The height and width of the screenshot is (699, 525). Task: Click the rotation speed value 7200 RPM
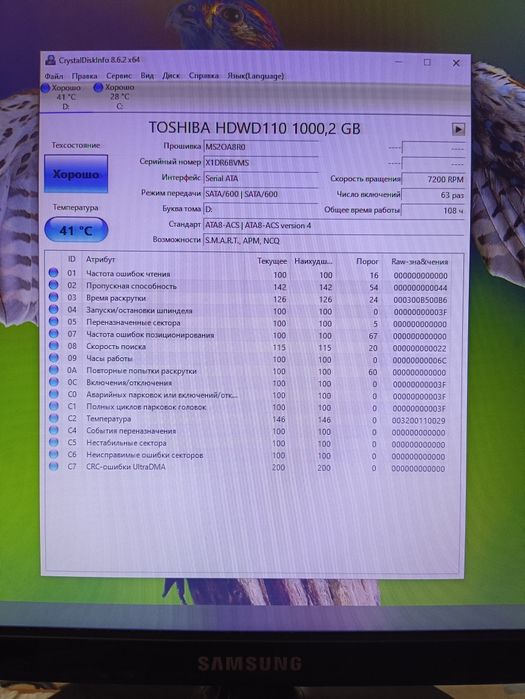[433, 179]
